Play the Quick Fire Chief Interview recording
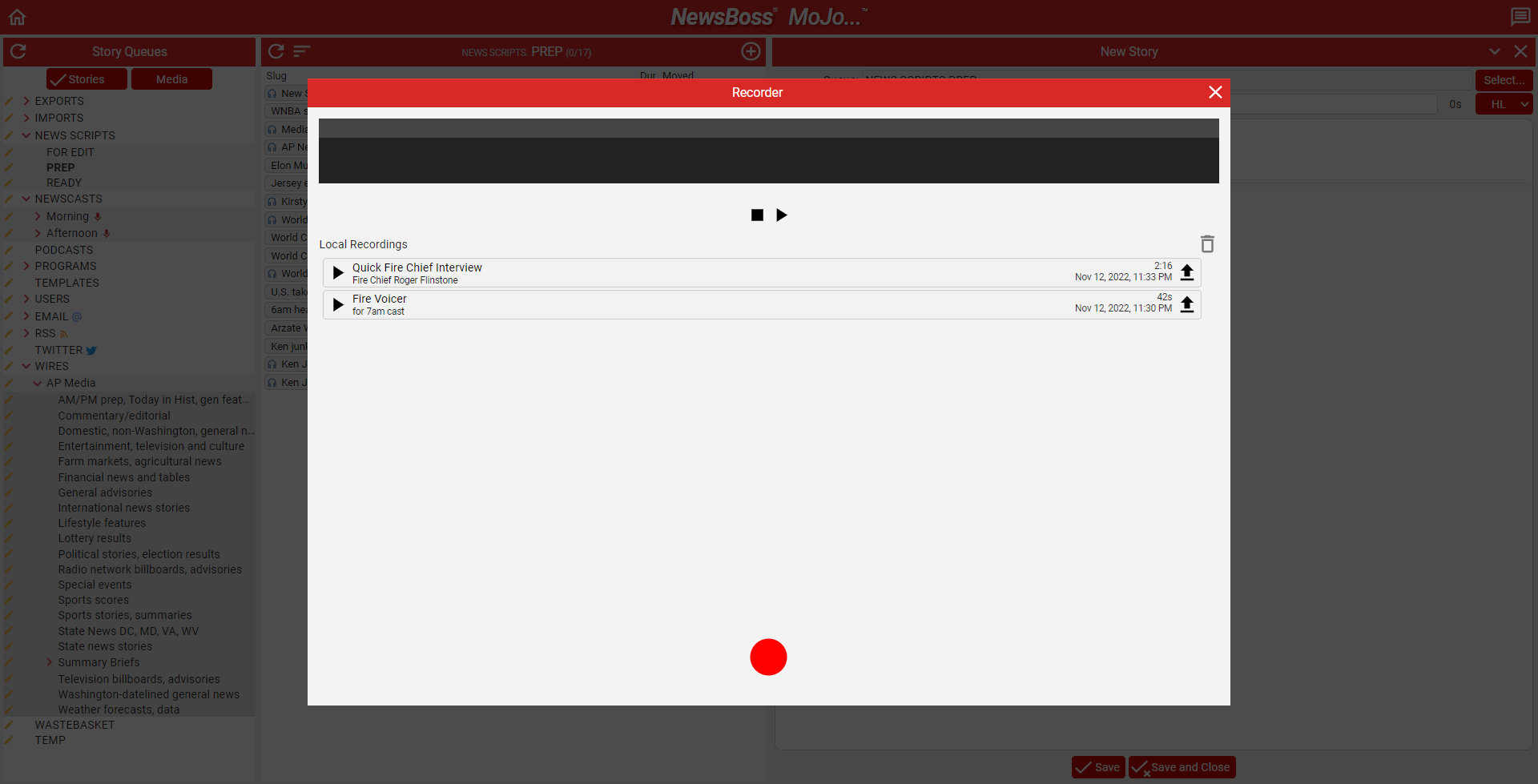The height and width of the screenshot is (784, 1538). click(338, 273)
